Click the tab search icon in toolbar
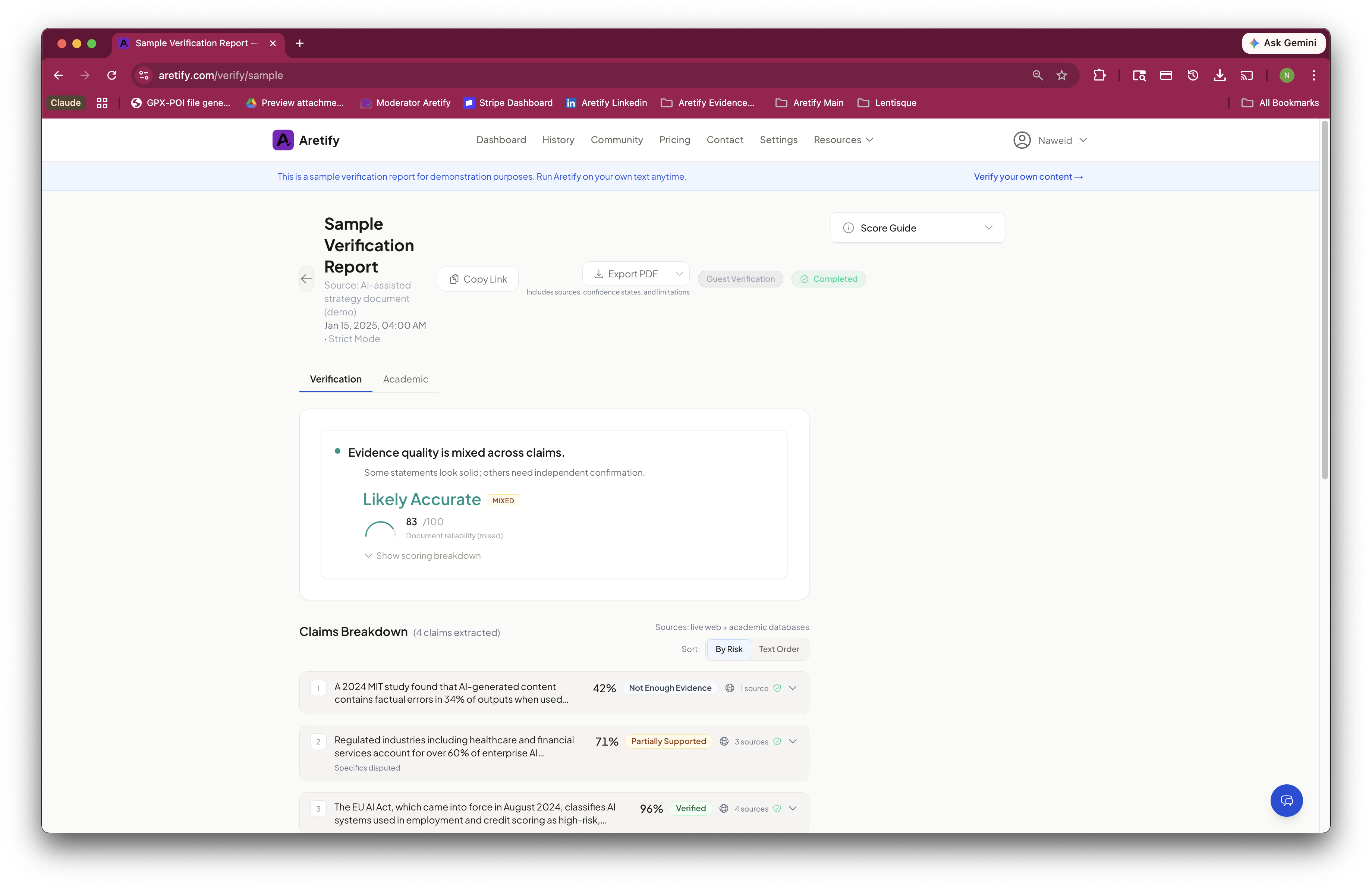Screen dimensions: 1372x888 click(x=1139, y=75)
